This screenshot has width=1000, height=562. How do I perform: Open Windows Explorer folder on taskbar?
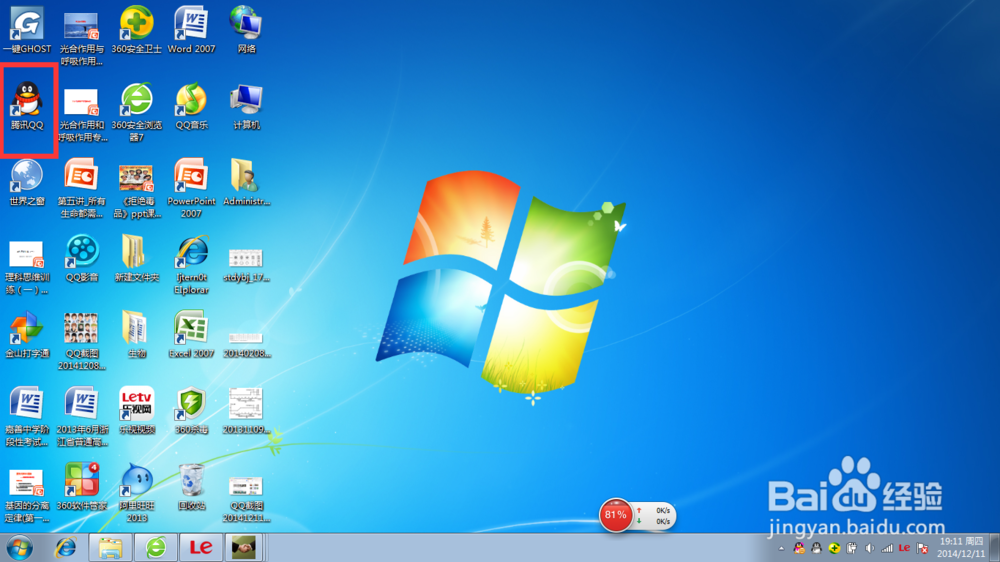click(x=110, y=548)
